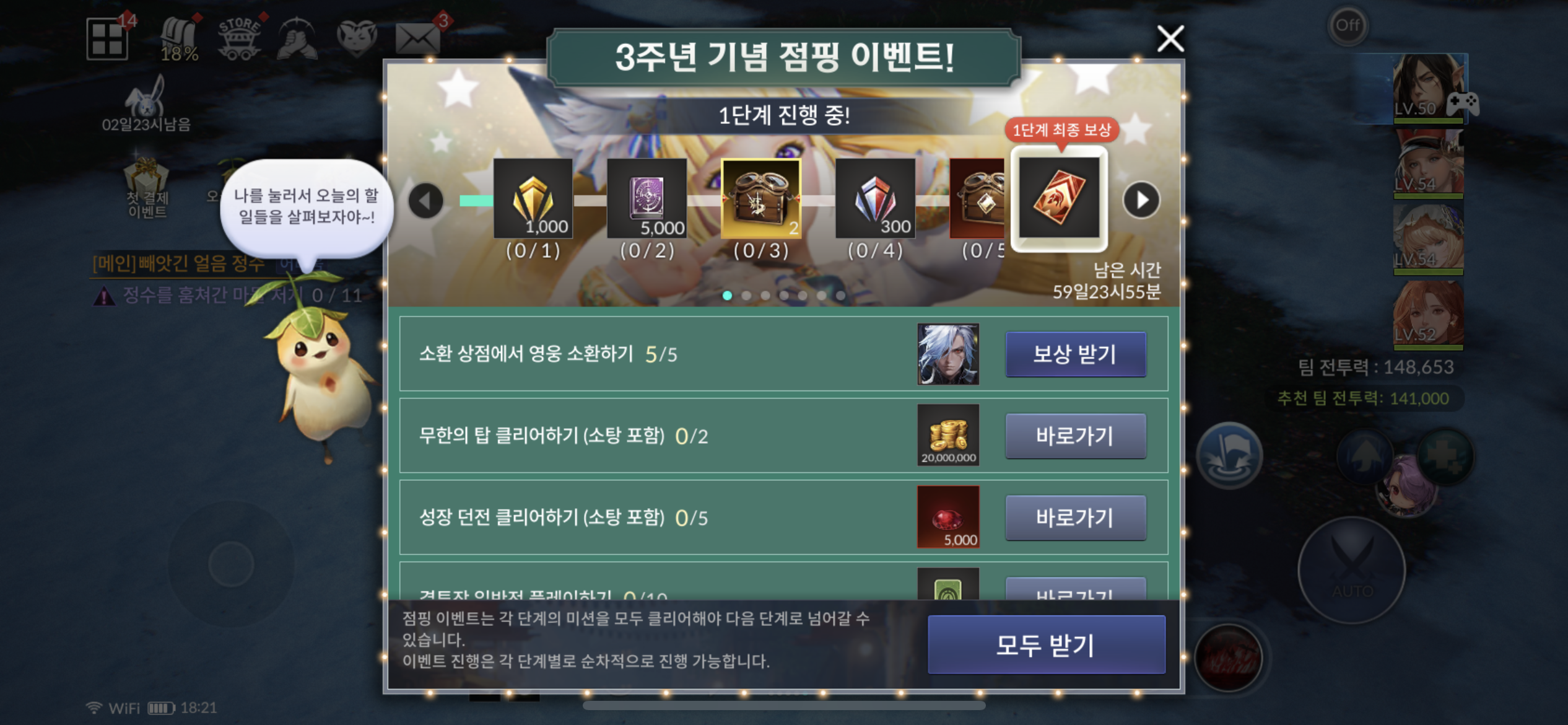Open the STORE cart icon
The width and height of the screenshot is (1568, 725).
239,38
